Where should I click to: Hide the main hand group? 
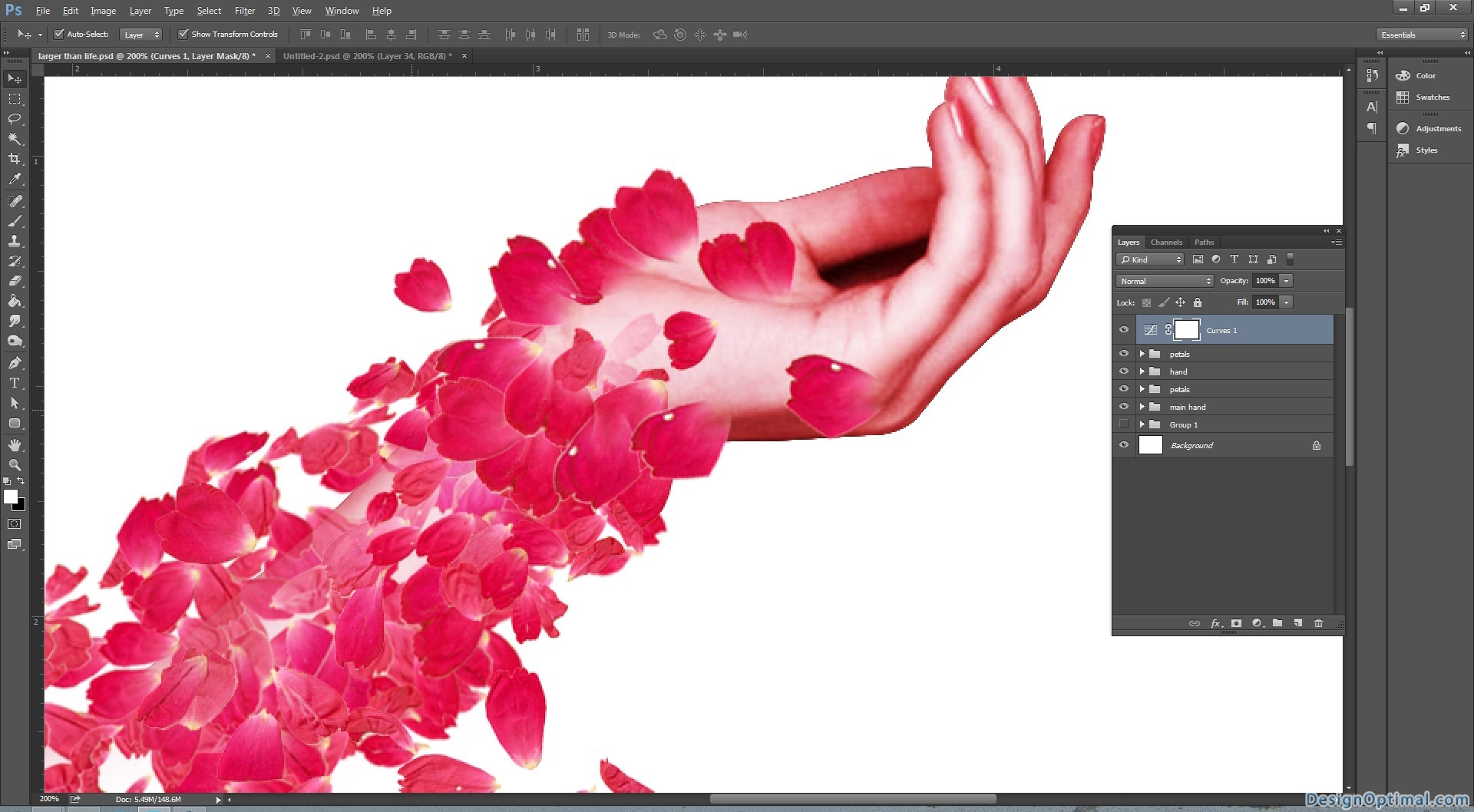pos(1124,407)
